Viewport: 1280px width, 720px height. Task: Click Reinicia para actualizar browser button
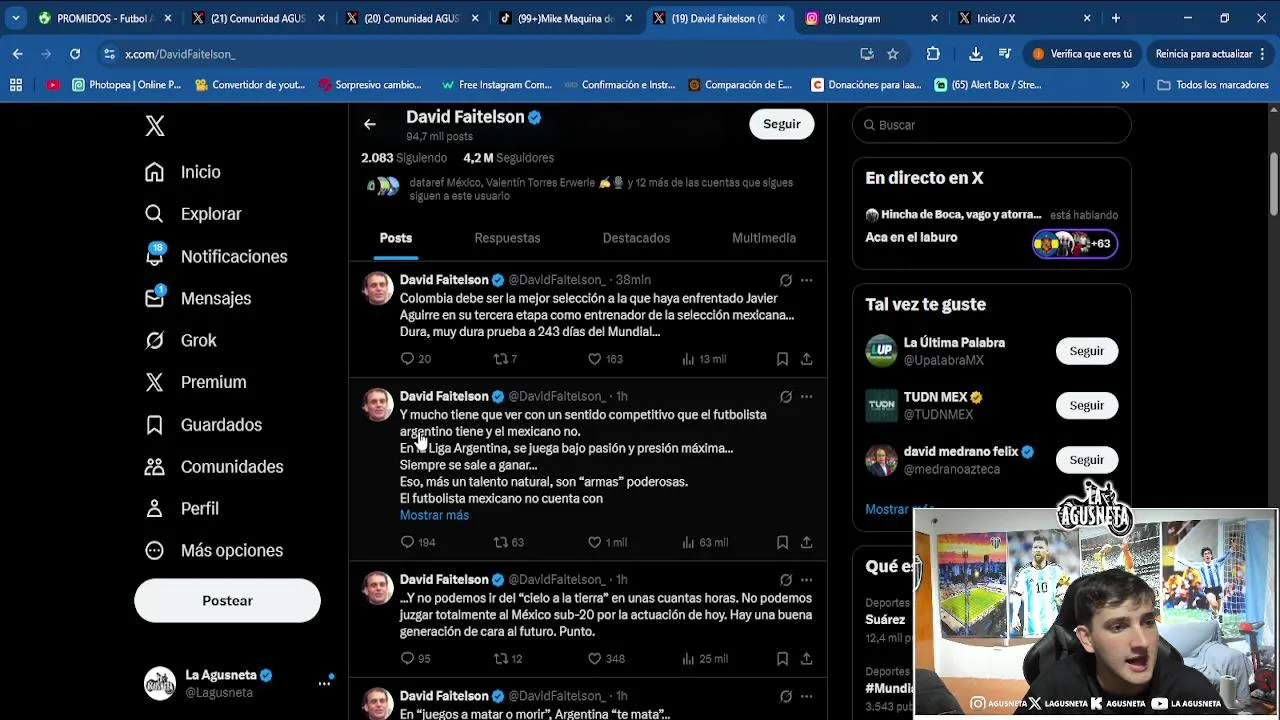[x=1210, y=54]
